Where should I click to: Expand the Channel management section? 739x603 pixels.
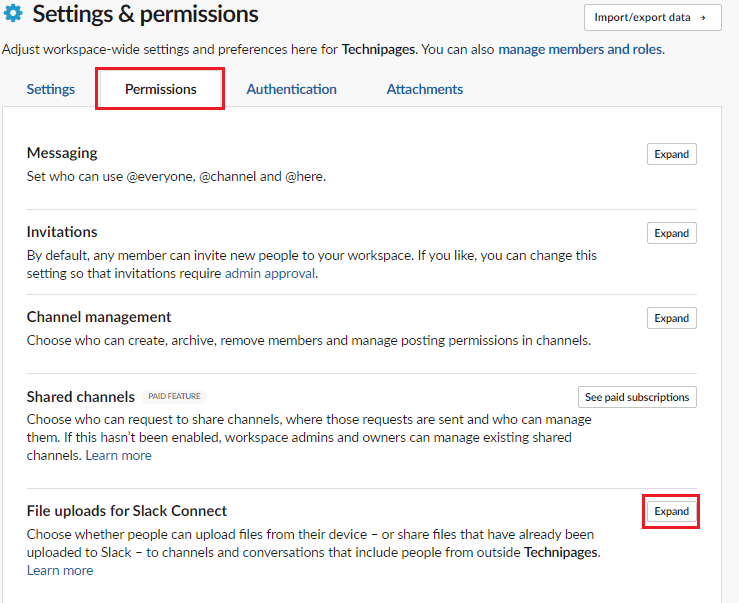[x=672, y=318]
